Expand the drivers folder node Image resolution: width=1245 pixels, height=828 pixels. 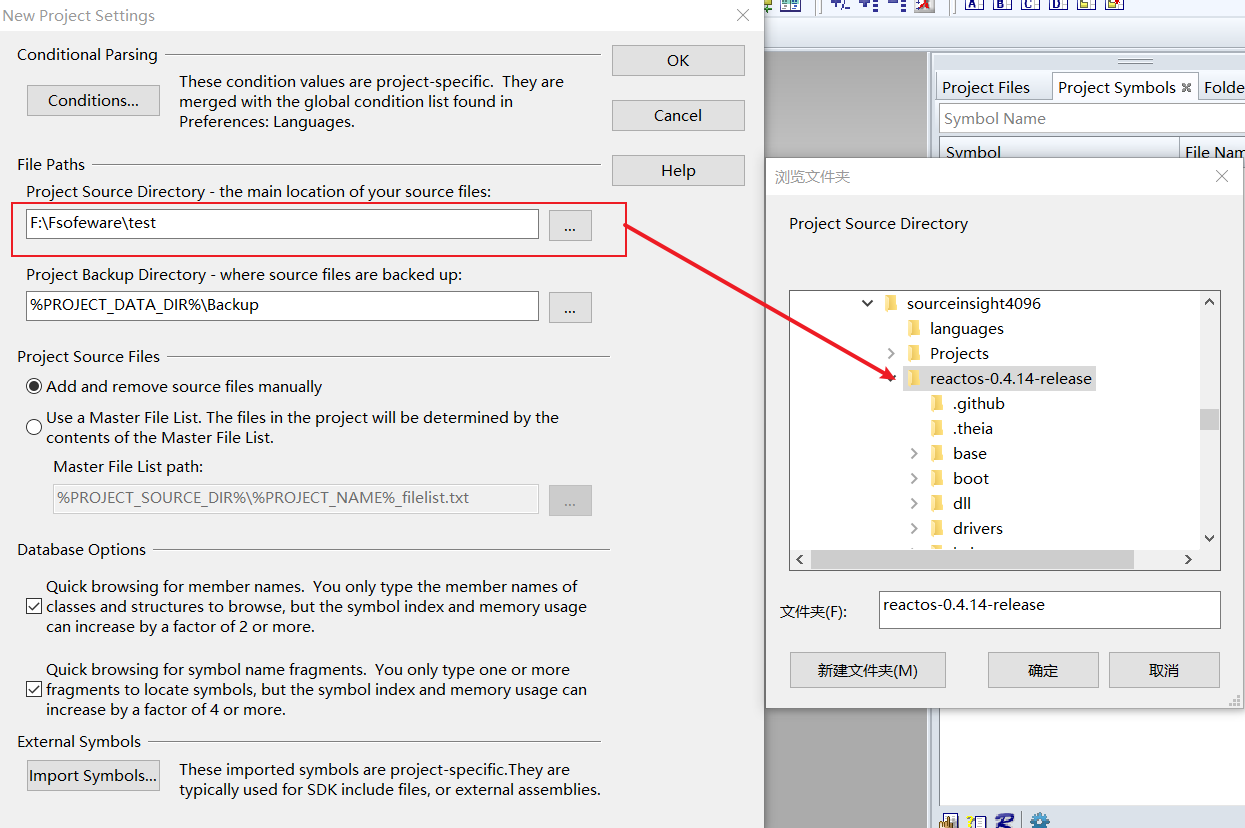click(x=914, y=528)
